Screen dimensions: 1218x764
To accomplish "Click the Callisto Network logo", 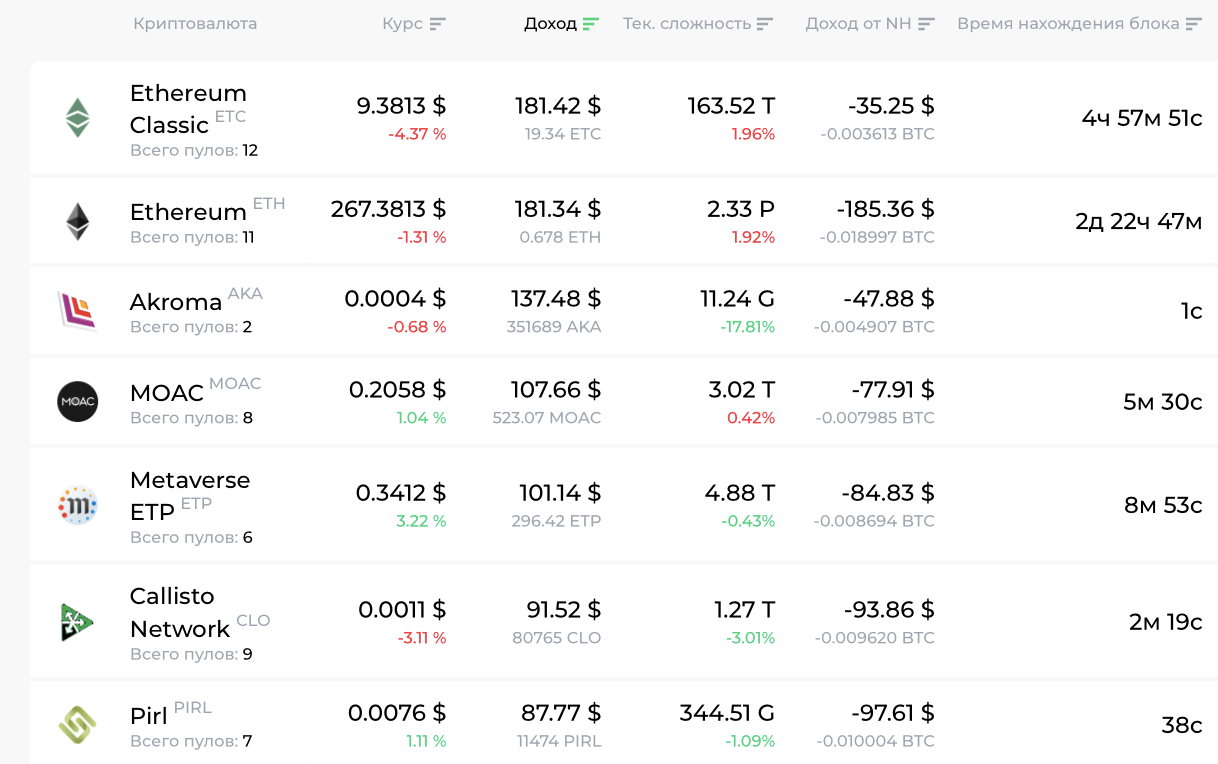I will (77, 622).
